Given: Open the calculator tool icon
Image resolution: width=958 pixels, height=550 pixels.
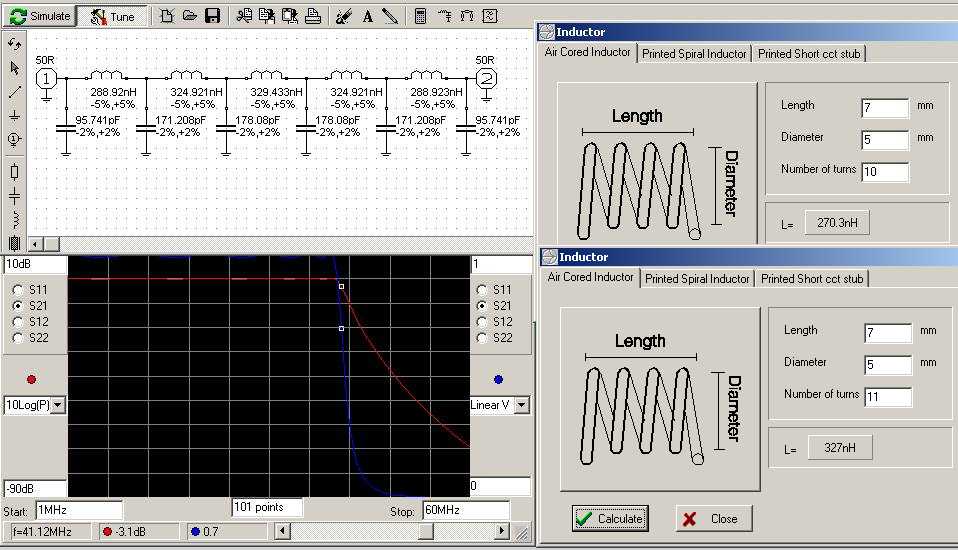Looking at the screenshot, I should click(420, 16).
